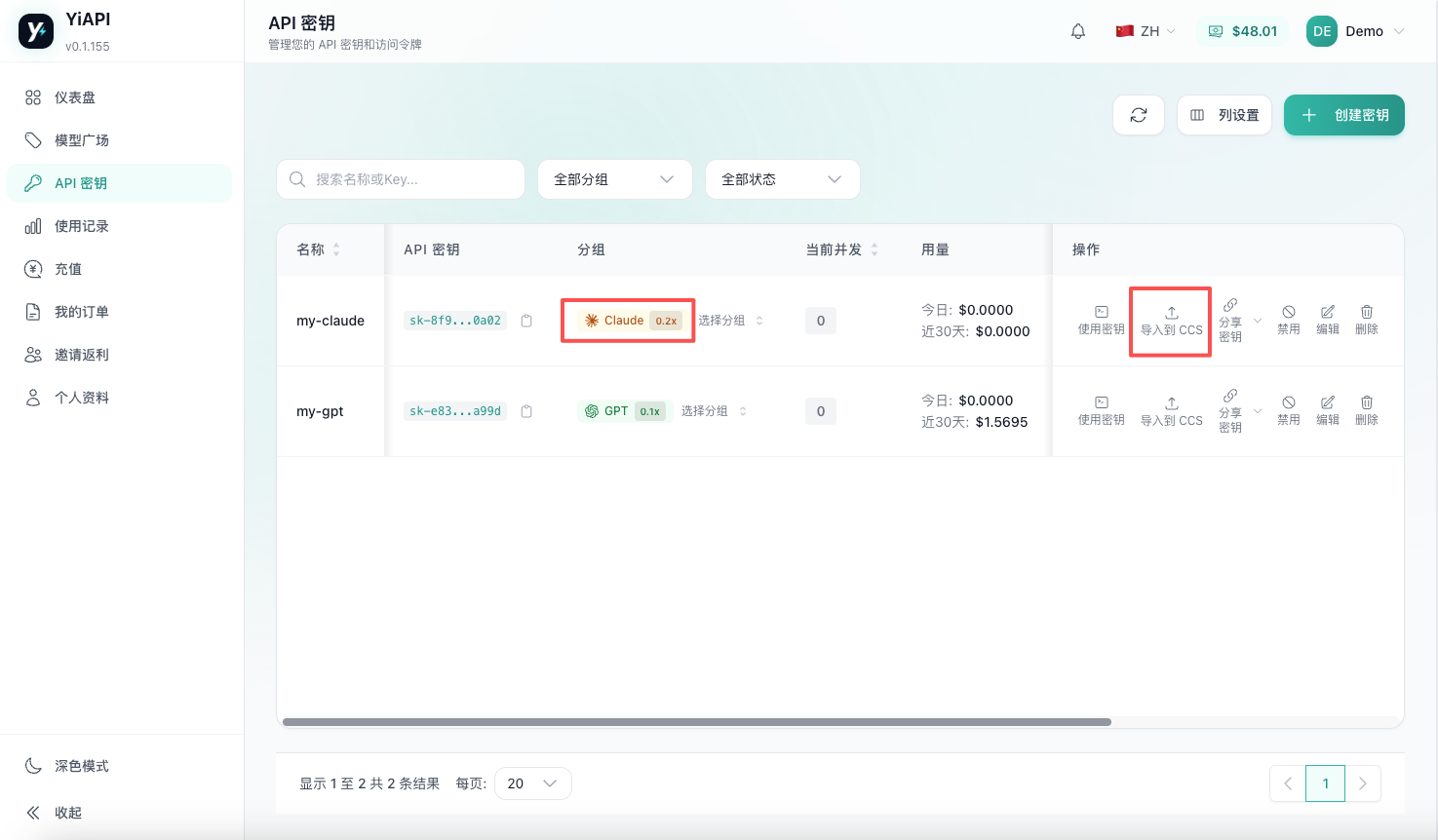Click $1.5695 usage value
1438x840 pixels.
1001,422
